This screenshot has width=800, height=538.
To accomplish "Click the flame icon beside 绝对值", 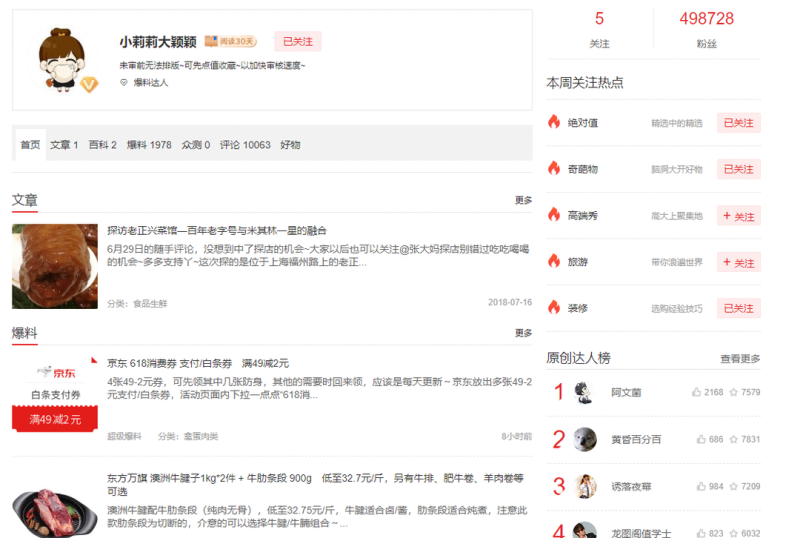I will tap(554, 122).
